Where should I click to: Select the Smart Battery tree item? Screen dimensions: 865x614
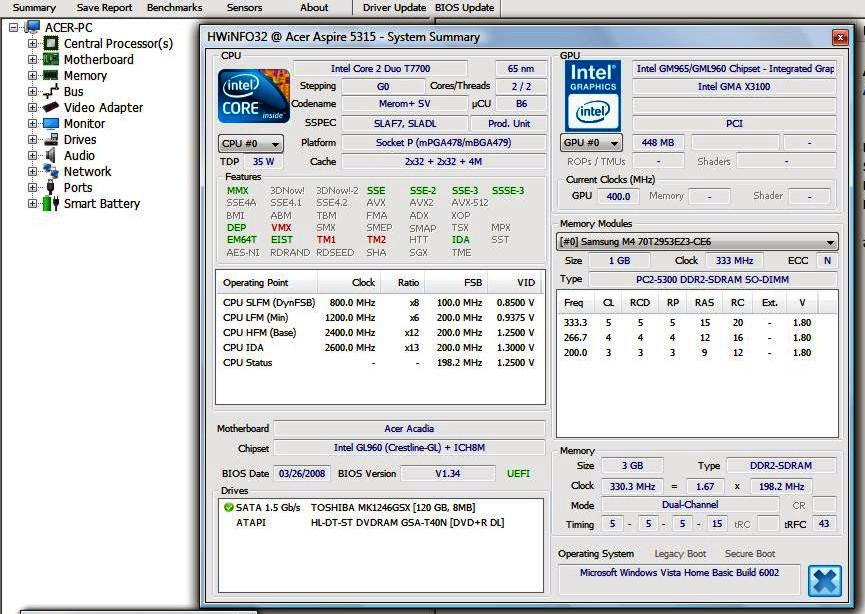[102, 204]
